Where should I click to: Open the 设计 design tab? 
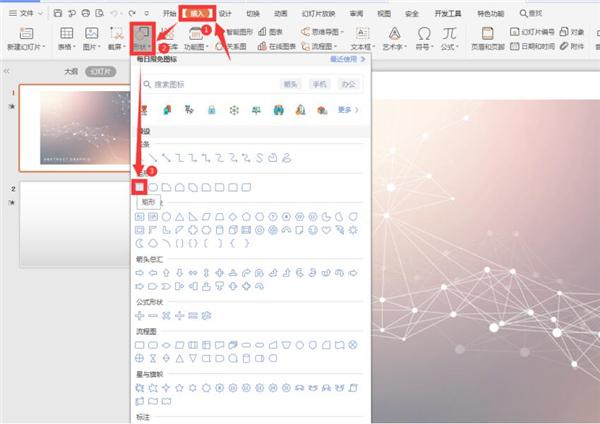225,13
